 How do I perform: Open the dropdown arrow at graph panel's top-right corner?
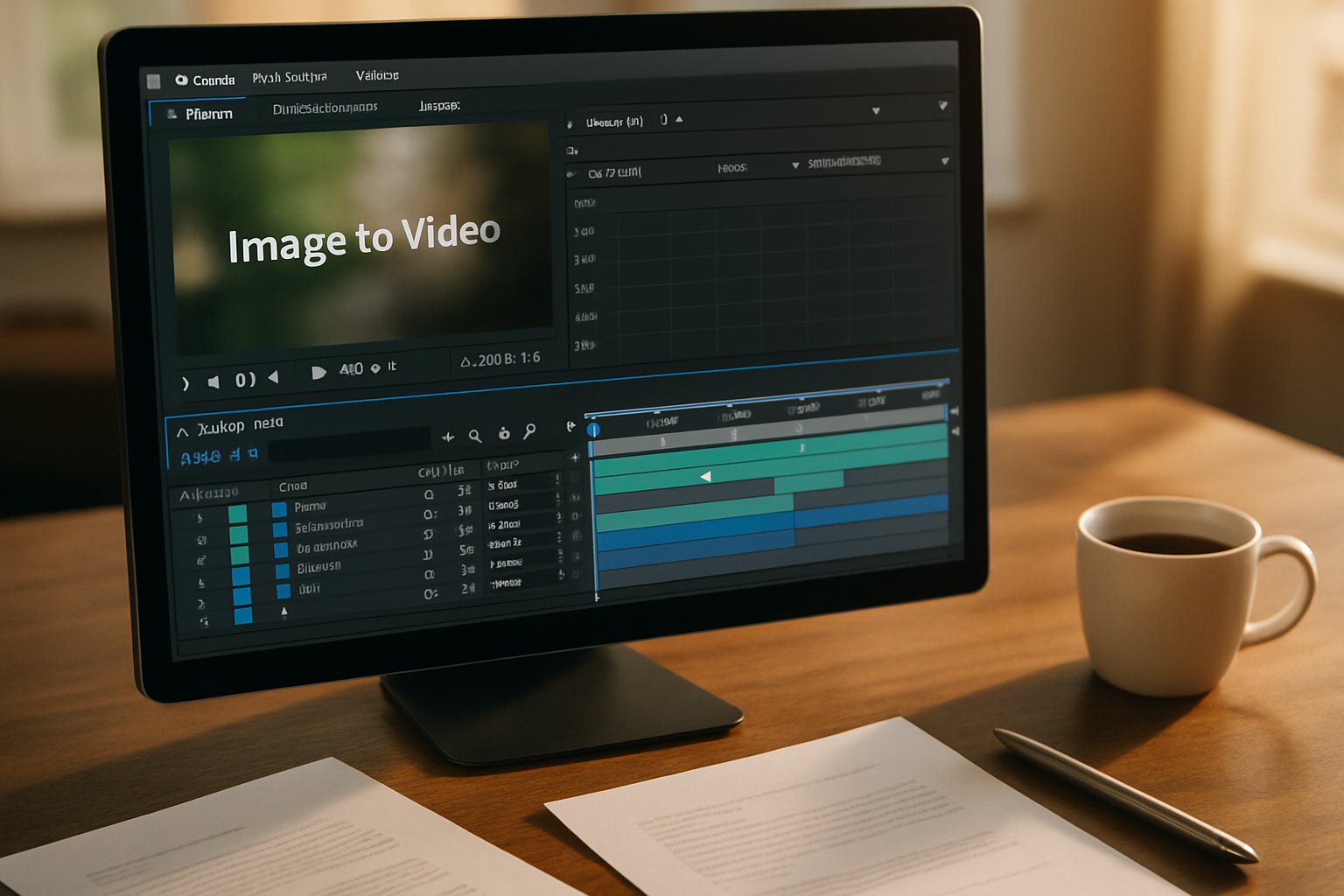click(x=942, y=106)
